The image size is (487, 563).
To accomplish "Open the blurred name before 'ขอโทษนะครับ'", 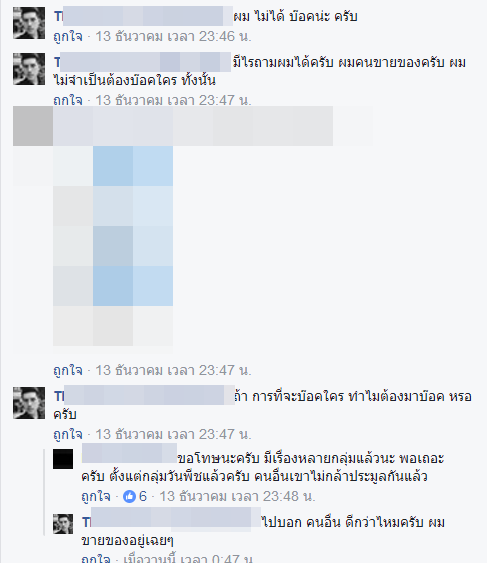I will (129, 453).
